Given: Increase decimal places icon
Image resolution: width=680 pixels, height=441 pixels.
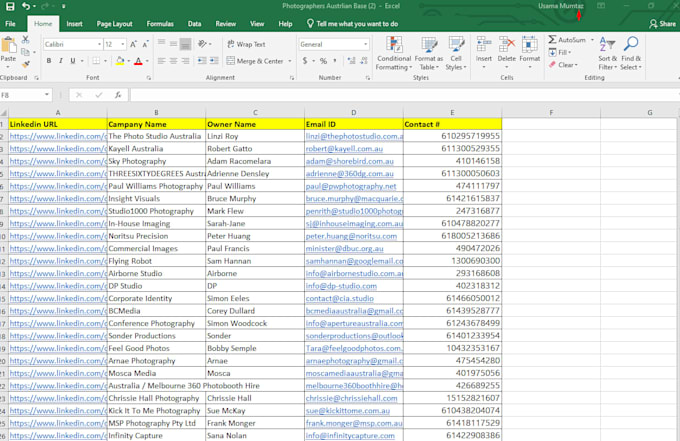Looking at the screenshot, I should [351, 61].
